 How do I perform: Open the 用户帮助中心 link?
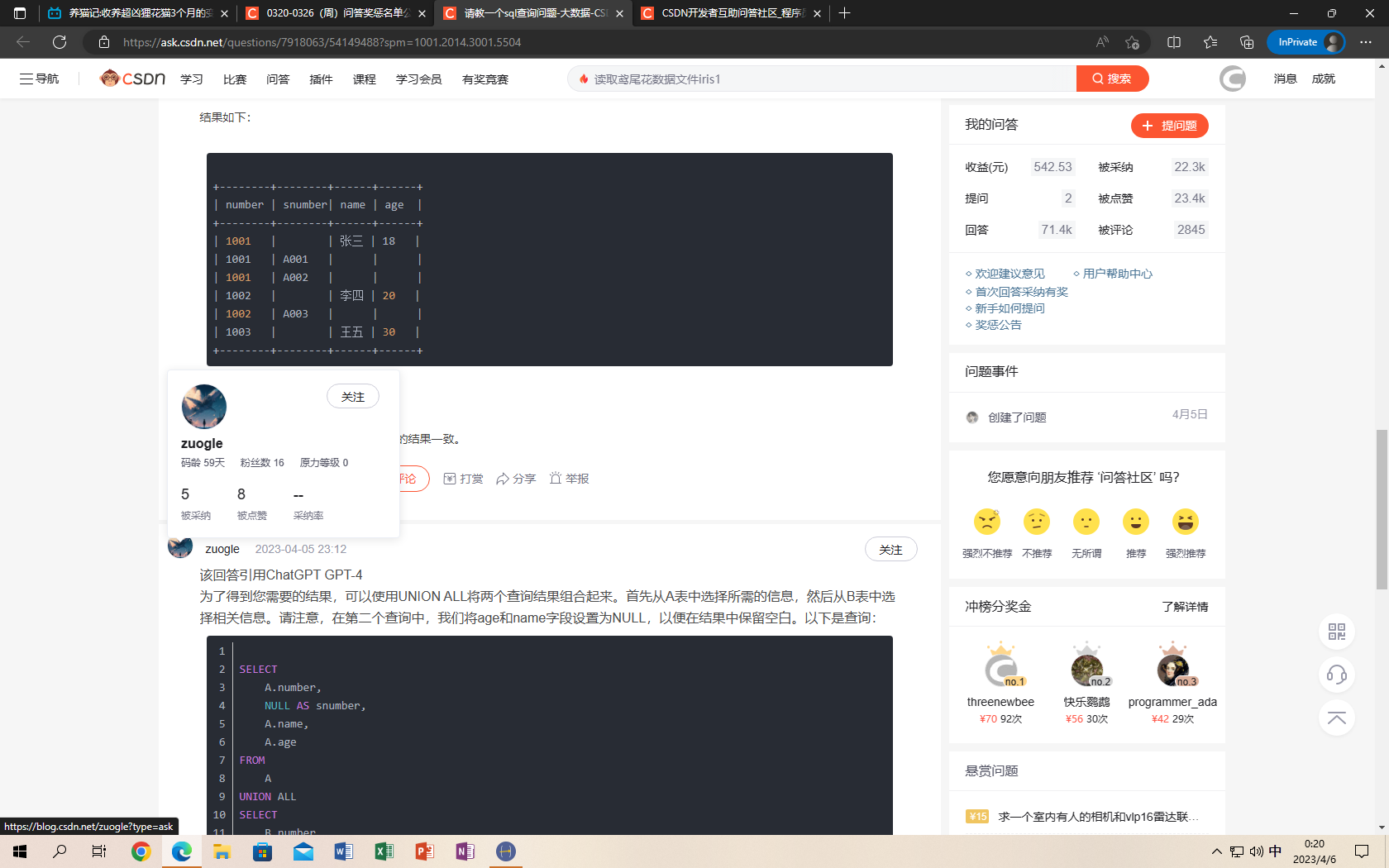(x=1117, y=274)
